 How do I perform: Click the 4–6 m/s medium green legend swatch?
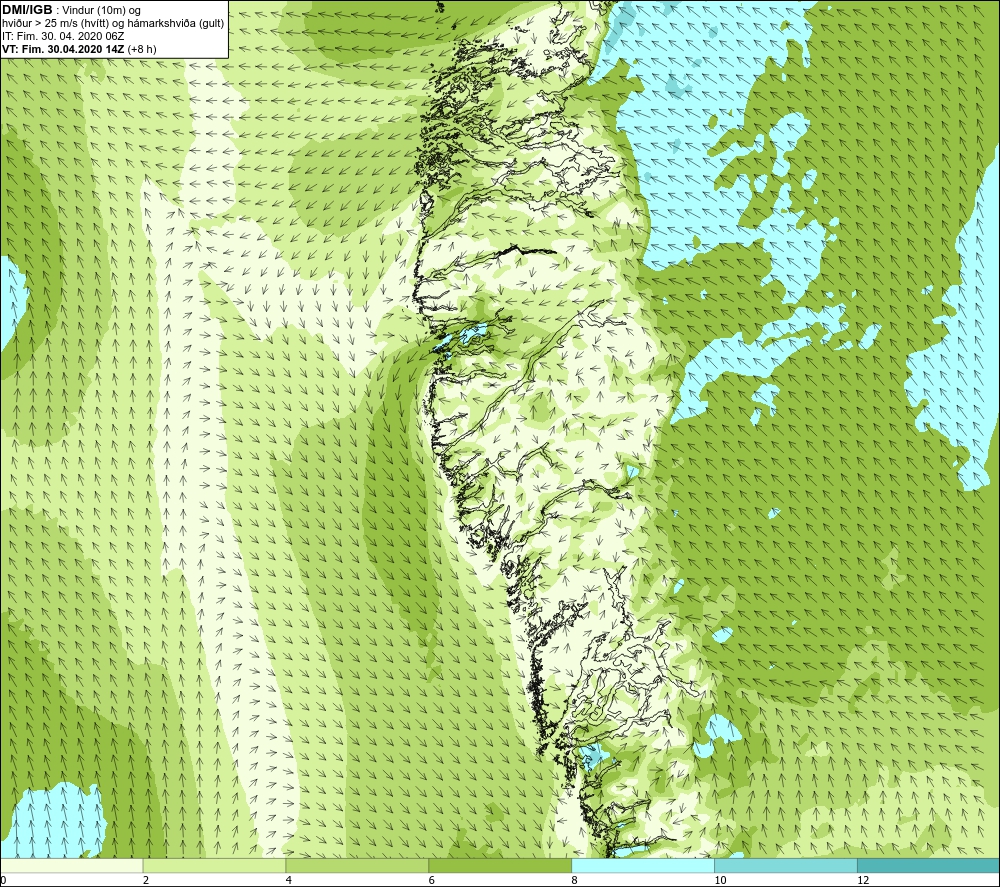[x=357, y=865]
